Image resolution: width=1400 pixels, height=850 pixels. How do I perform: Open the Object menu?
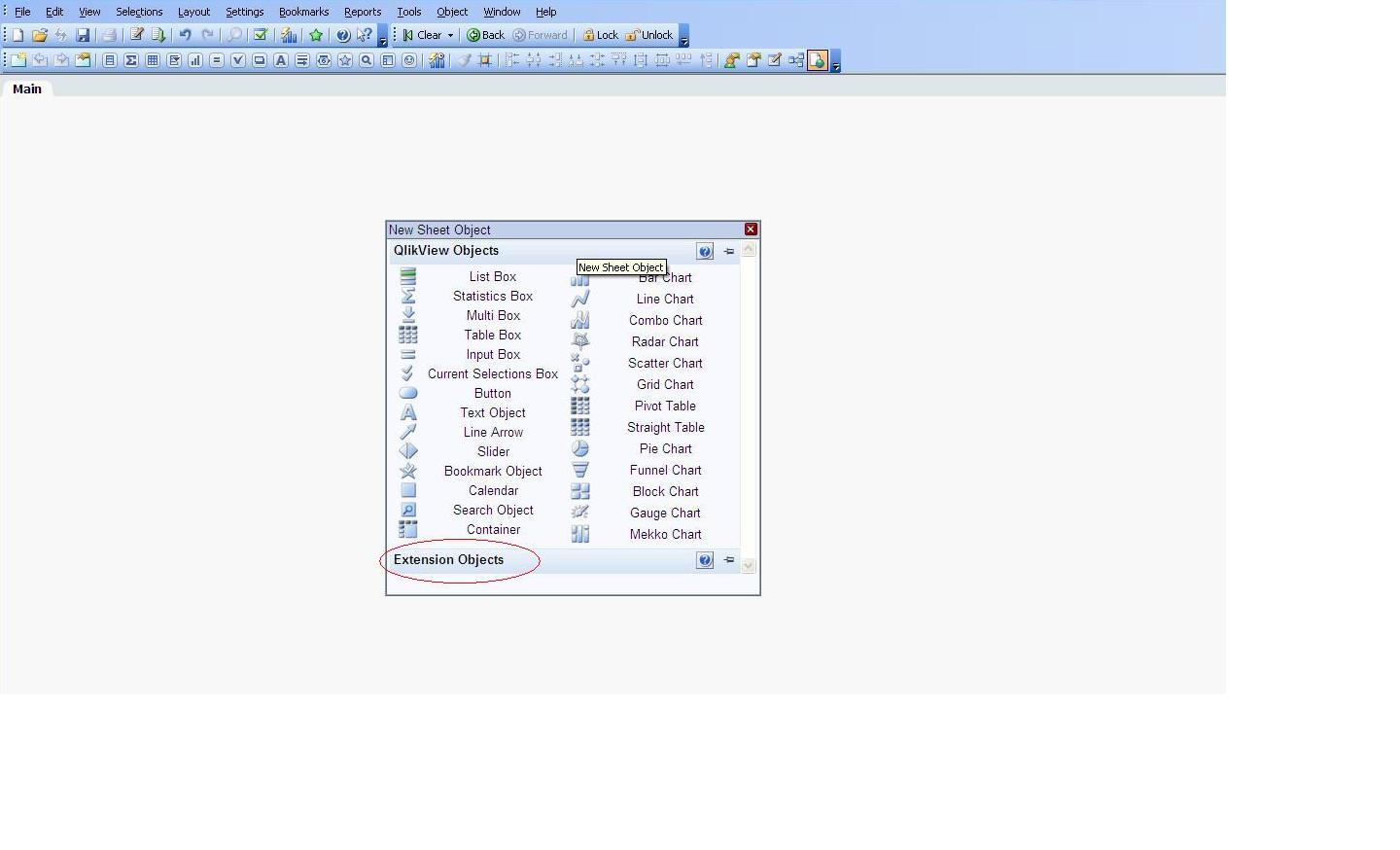(x=452, y=12)
